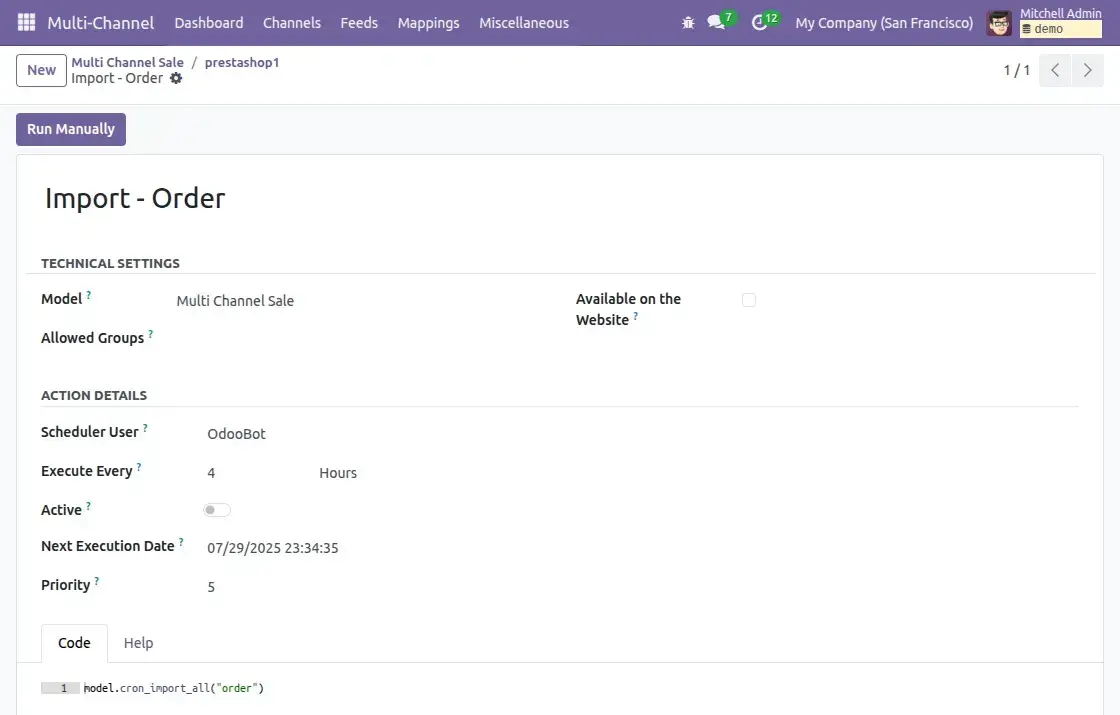The width and height of the screenshot is (1120, 715).
Task: Click help tooltip next to Priority
Action: tap(96, 581)
